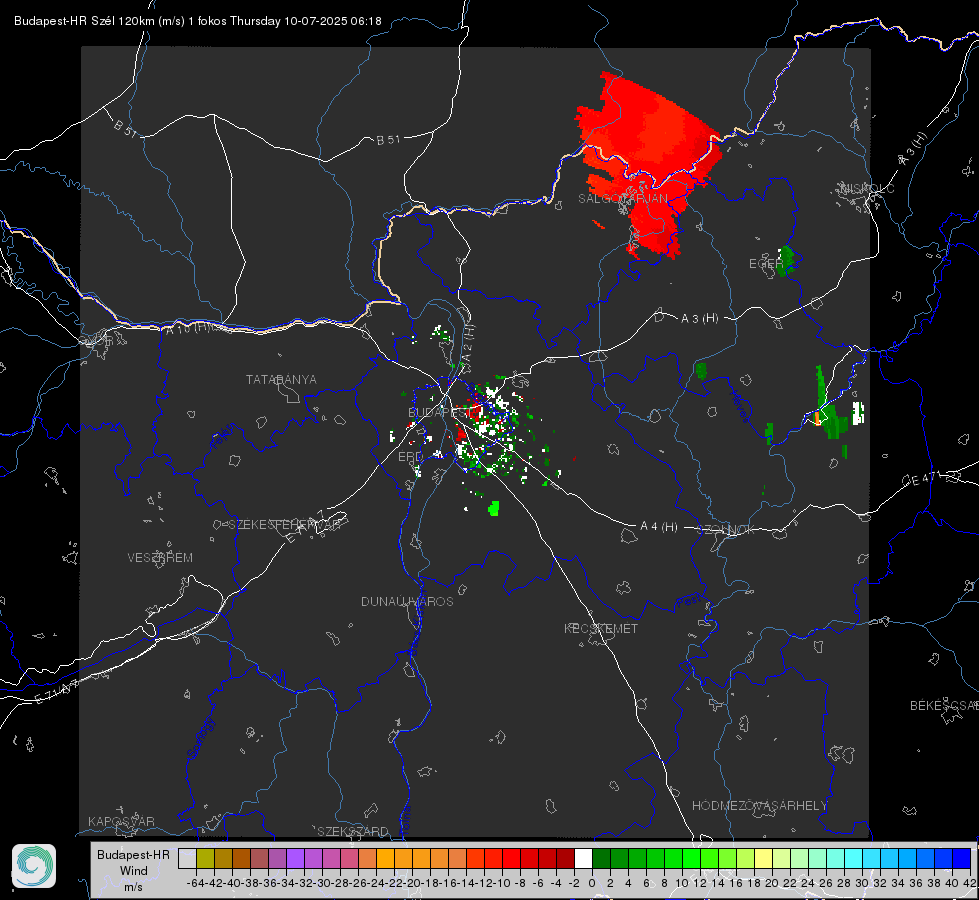Viewport: 979px width, 900px height.
Task: Click the Budapest-HR Wind m/s legend label
Action: point(134,870)
